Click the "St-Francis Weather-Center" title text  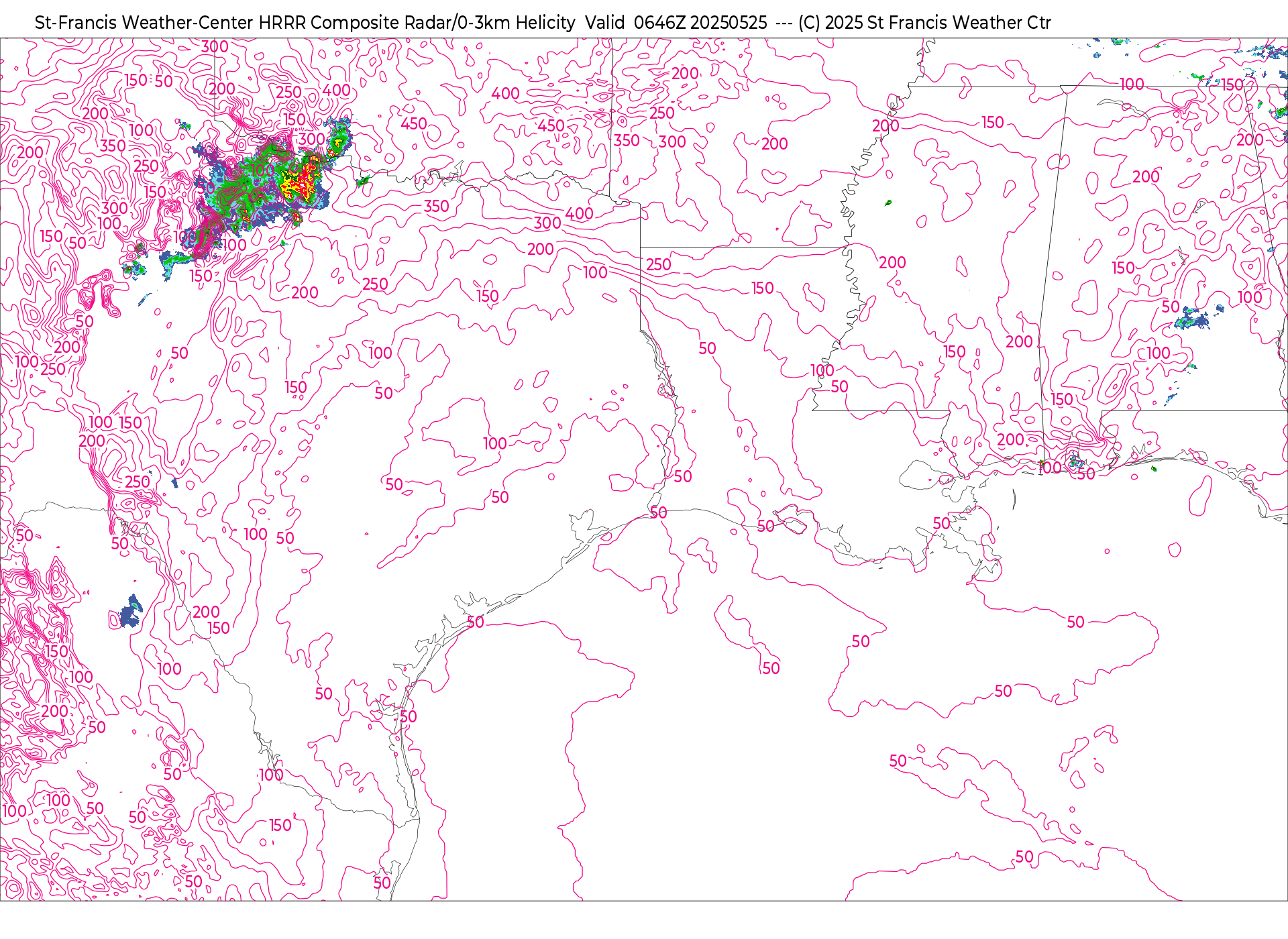coord(144,23)
